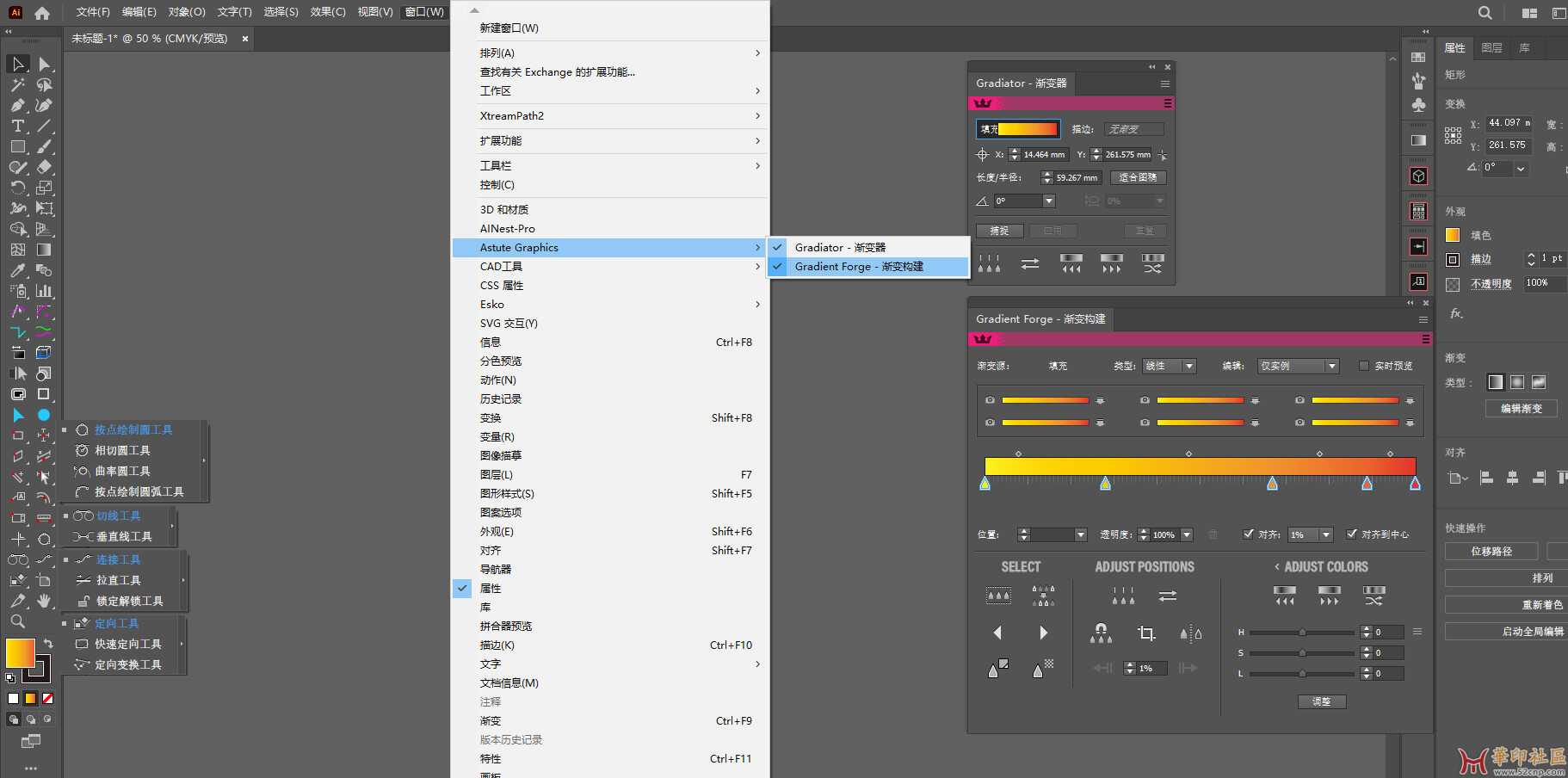
Task: Click the 位移路径 quick action button
Action: (x=1491, y=552)
